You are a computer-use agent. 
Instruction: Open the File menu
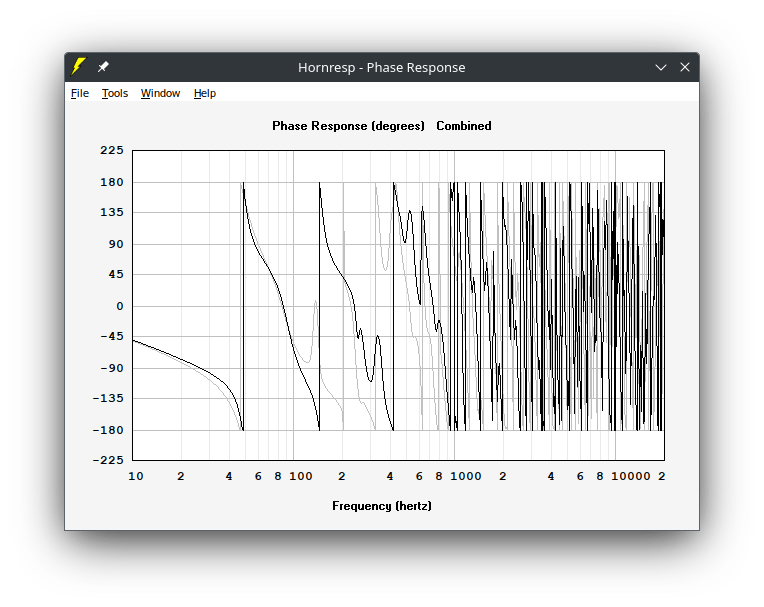[x=80, y=93]
